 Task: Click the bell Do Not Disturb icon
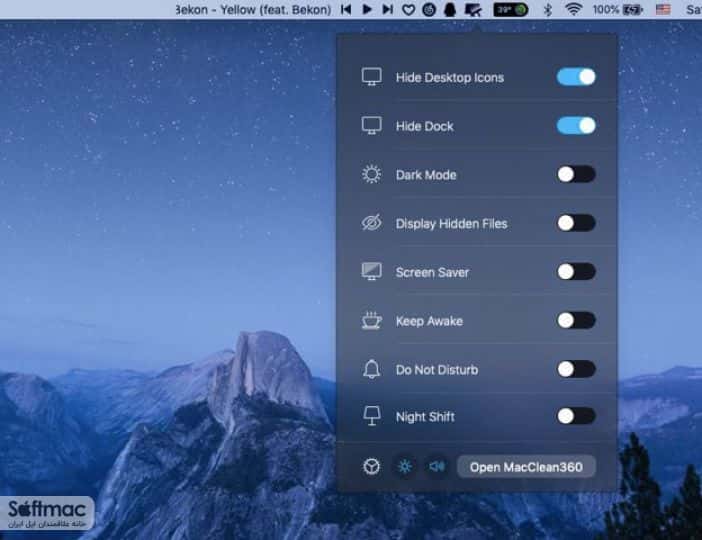pyautogui.click(x=372, y=369)
